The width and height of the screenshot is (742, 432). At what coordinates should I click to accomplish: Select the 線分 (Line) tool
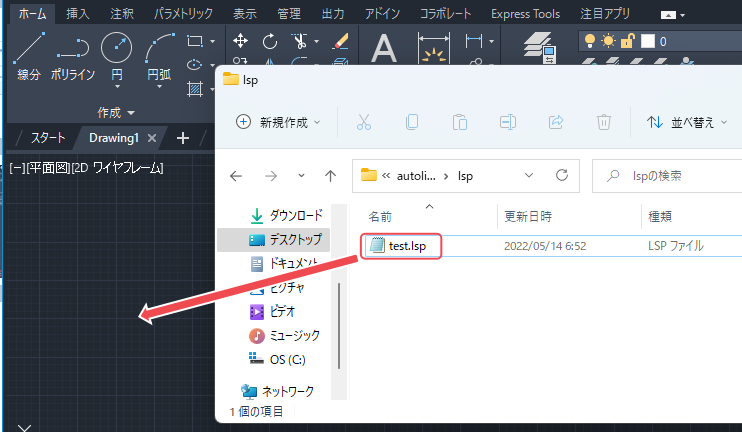point(28,55)
